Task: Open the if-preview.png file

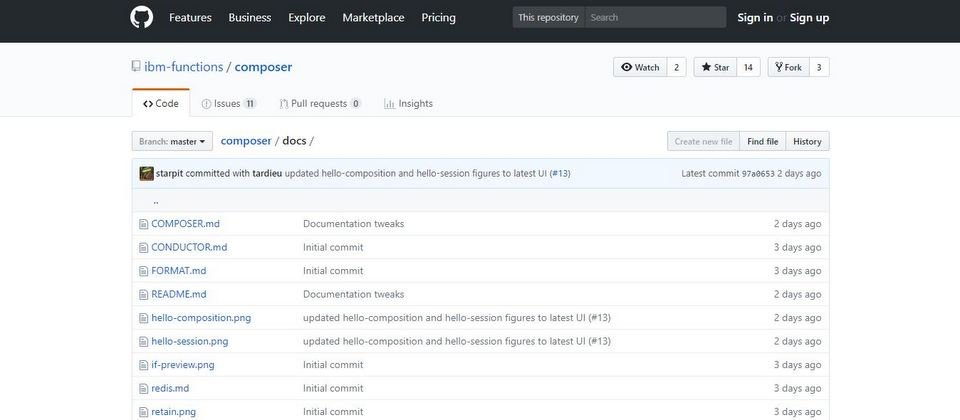Action: click(182, 365)
